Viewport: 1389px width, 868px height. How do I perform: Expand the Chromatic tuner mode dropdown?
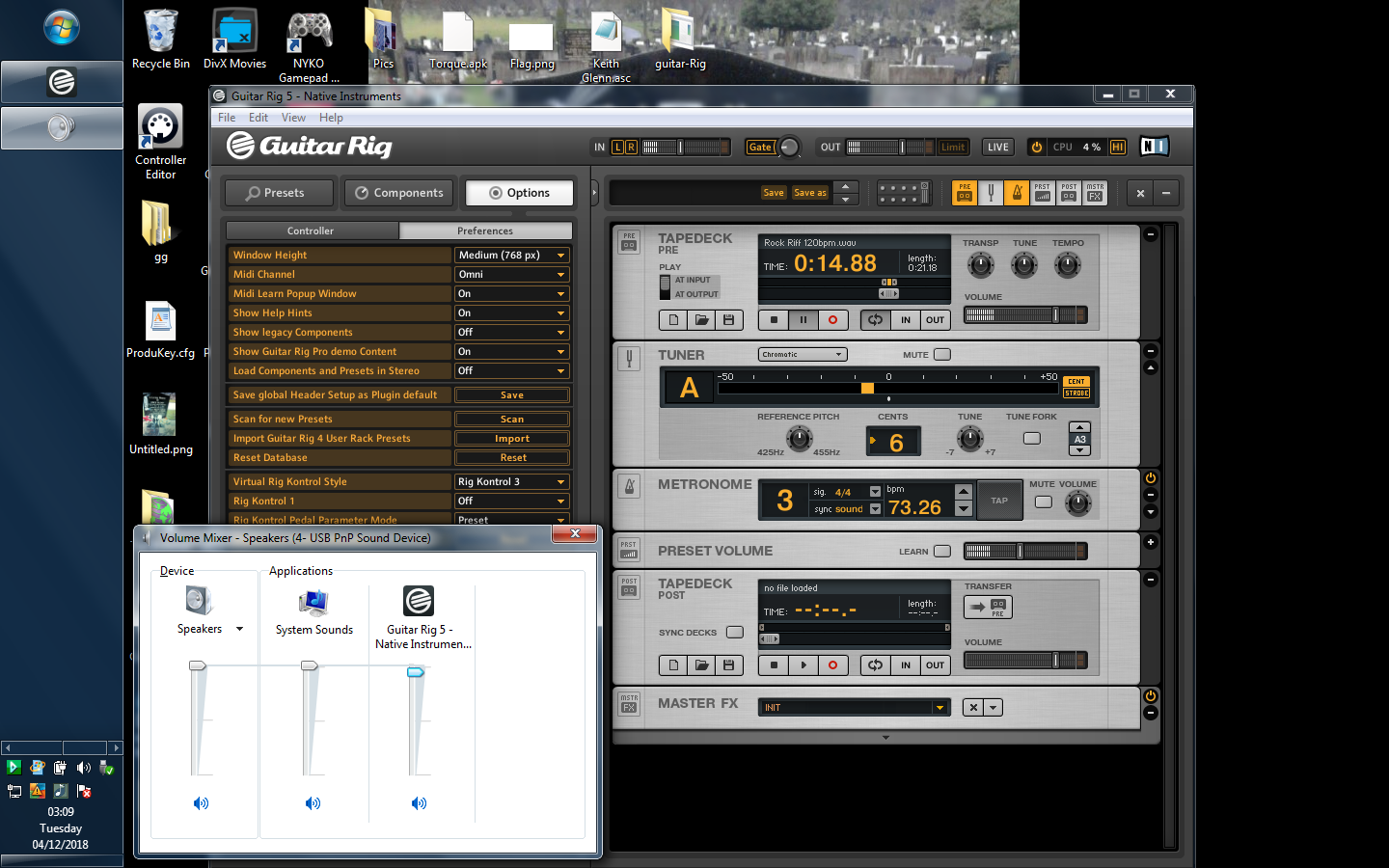(x=802, y=355)
